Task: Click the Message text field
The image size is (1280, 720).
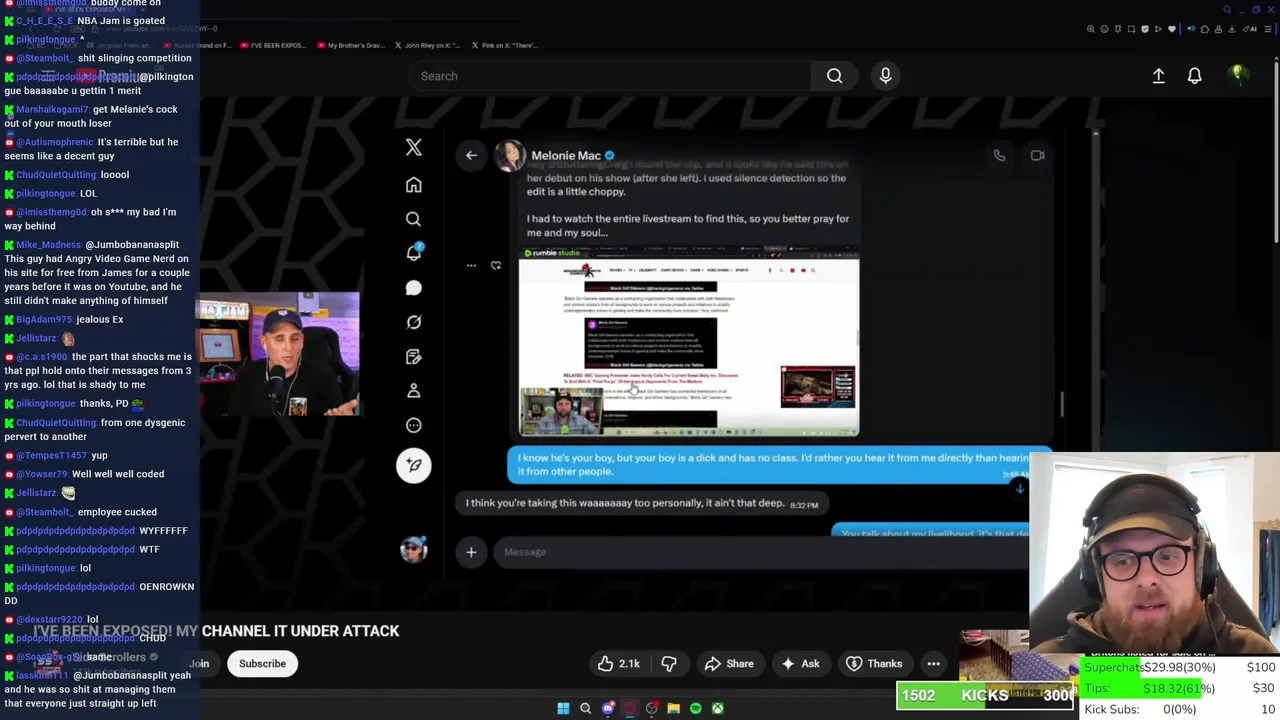Action: point(760,552)
